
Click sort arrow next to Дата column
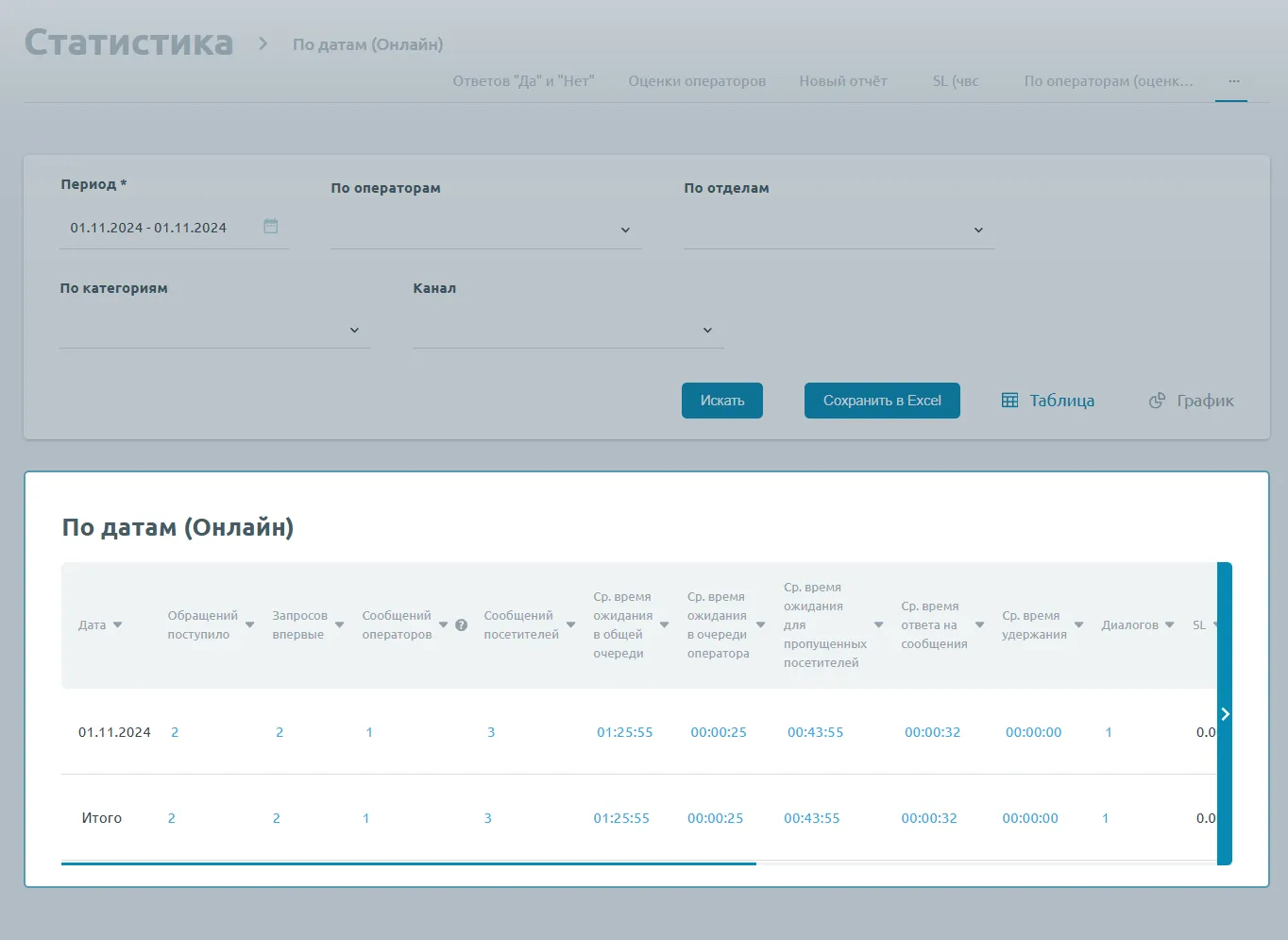118,625
